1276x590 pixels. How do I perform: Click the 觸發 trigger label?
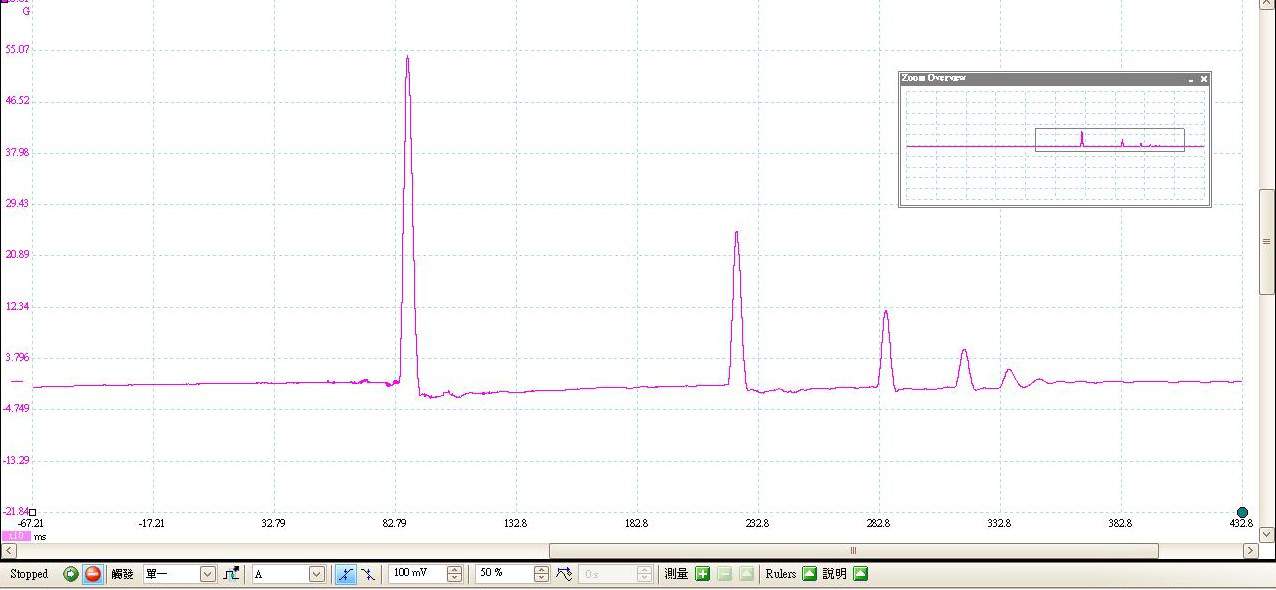(122, 574)
